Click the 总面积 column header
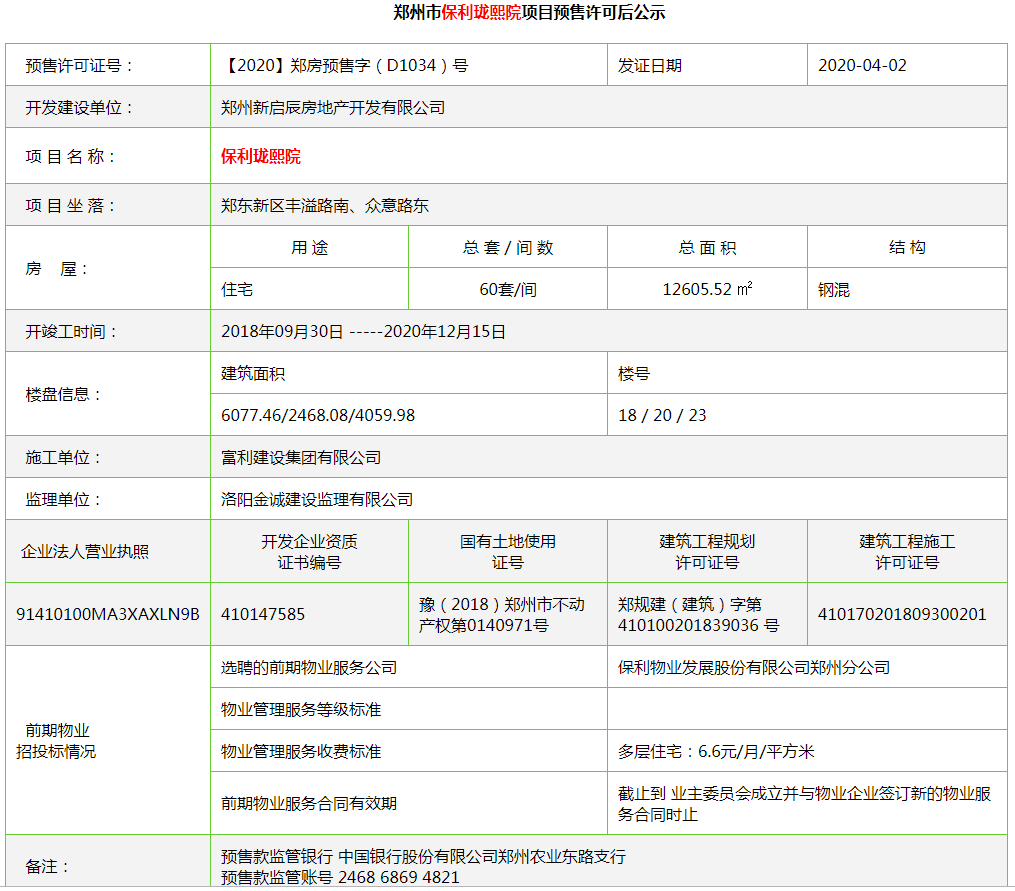The height and width of the screenshot is (891, 1015). pos(707,247)
